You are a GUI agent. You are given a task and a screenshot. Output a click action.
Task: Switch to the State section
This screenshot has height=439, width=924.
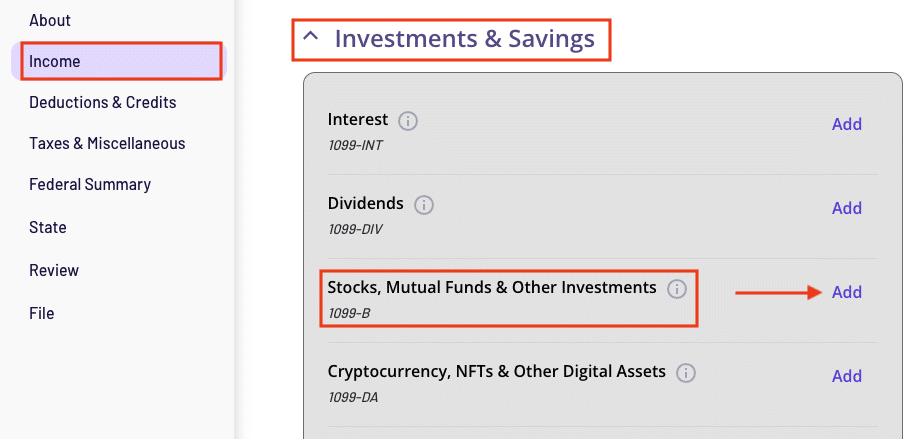48,227
